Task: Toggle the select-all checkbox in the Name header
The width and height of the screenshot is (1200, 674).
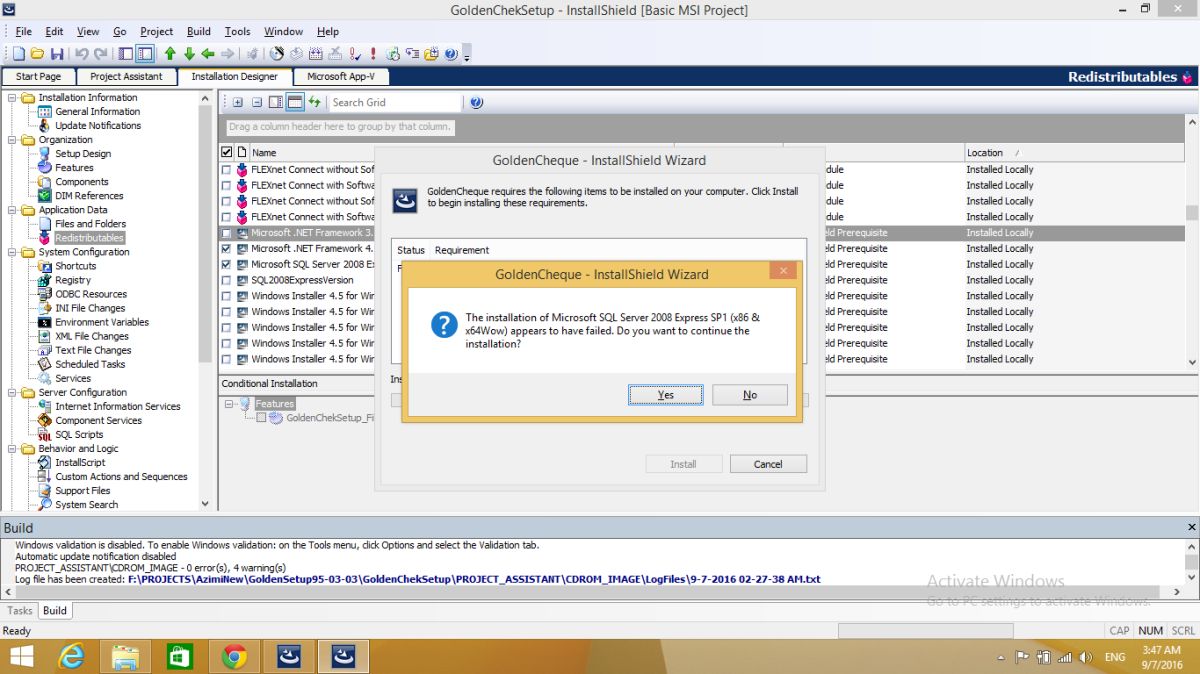Action: point(226,152)
